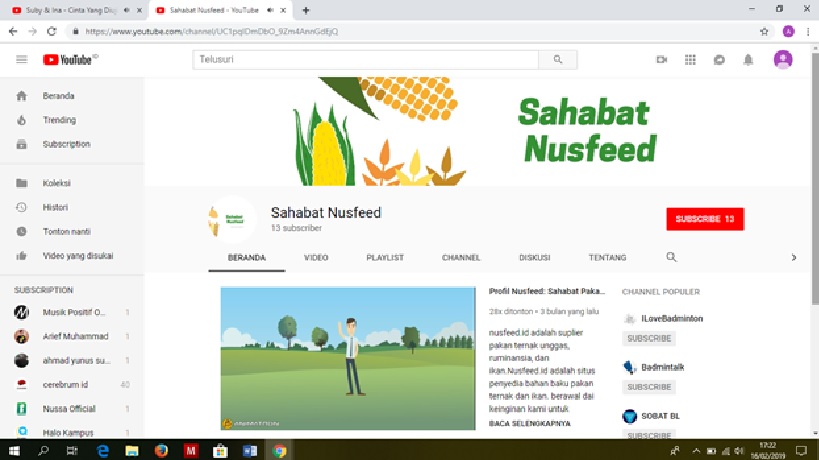The height and width of the screenshot is (460, 819).
Task: Click the red SUBSCRIBE 13 button
Action: [x=705, y=219]
